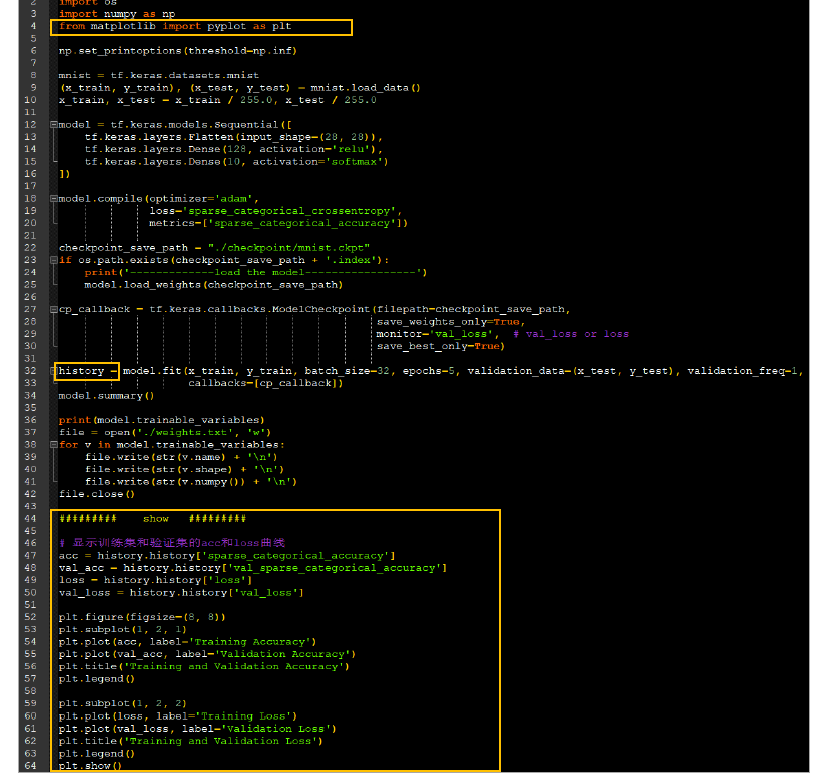The image size is (833, 776).
Task: Click the label='Validation Accuracy' plot line
Action: point(207,654)
